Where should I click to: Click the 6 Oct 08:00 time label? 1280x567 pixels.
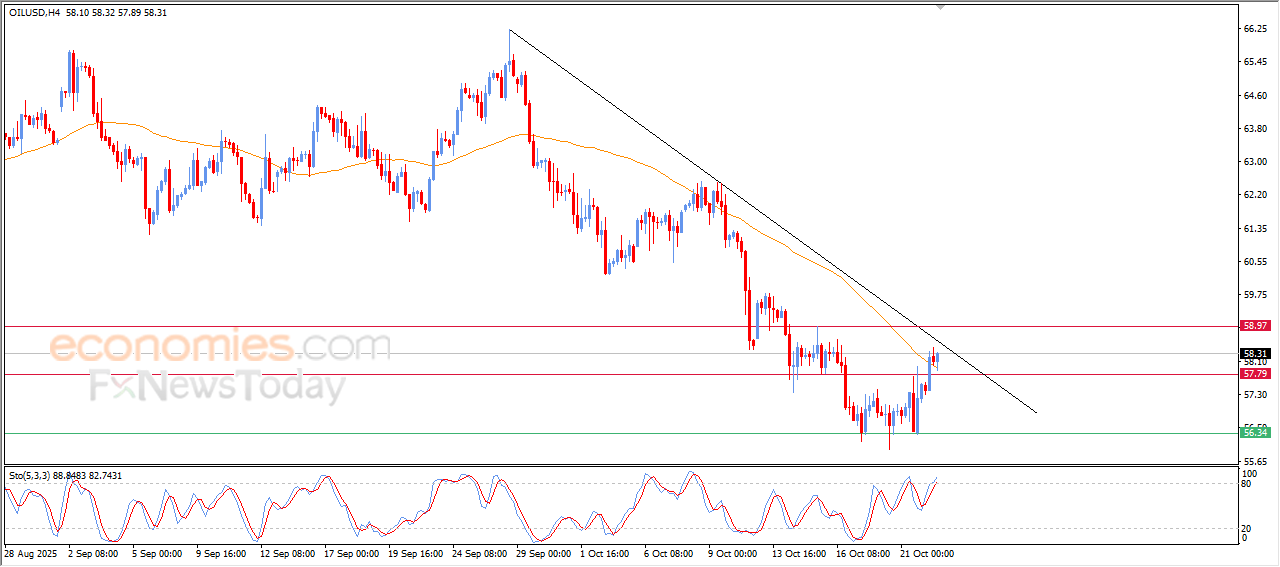pos(670,553)
